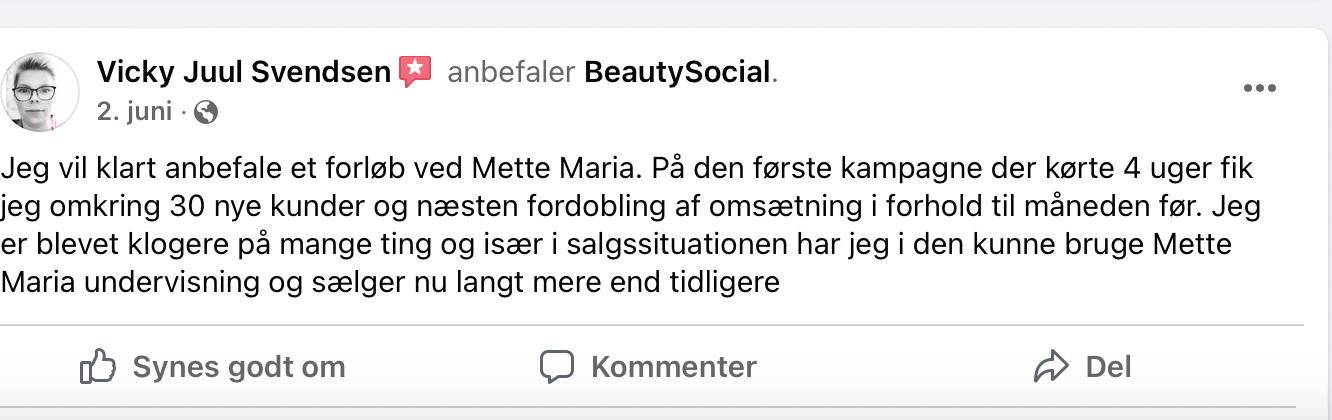Screen dimensions: 1332x420
Task: Click the red recommendation star badge
Action: point(415,72)
